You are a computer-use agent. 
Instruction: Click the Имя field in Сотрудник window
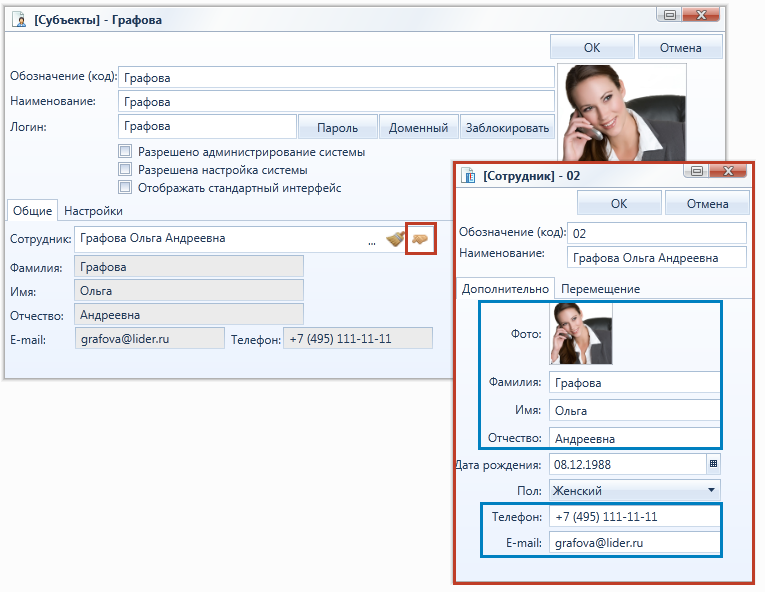(635, 410)
